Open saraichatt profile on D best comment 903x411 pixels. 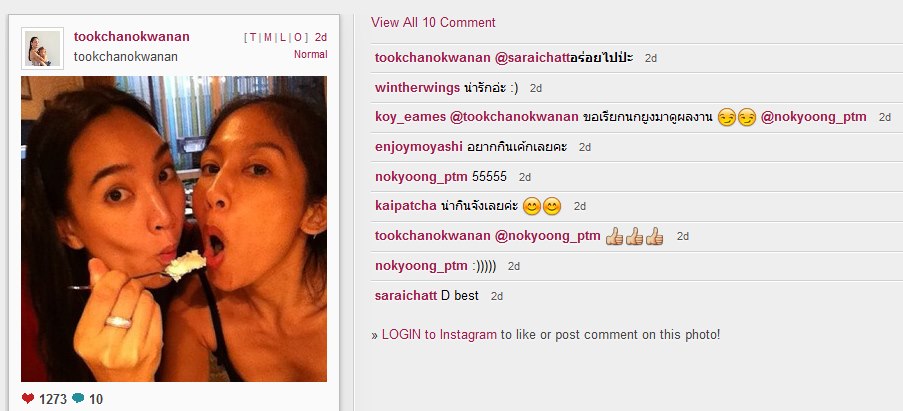(406, 296)
